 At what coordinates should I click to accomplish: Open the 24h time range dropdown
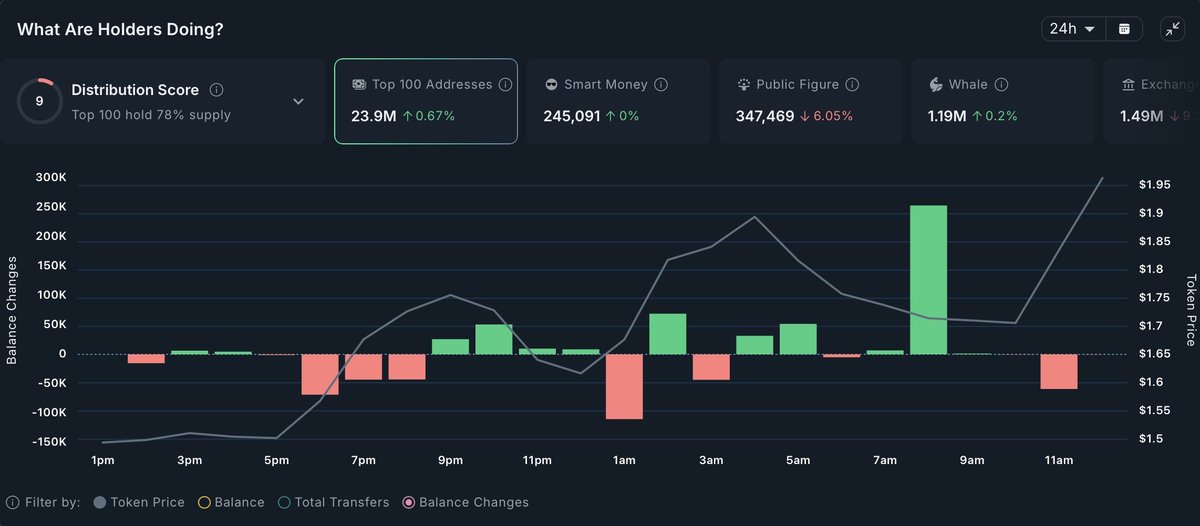(x=1073, y=29)
